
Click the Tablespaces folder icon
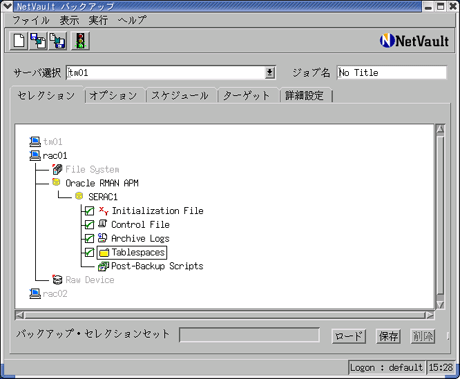[104, 253]
